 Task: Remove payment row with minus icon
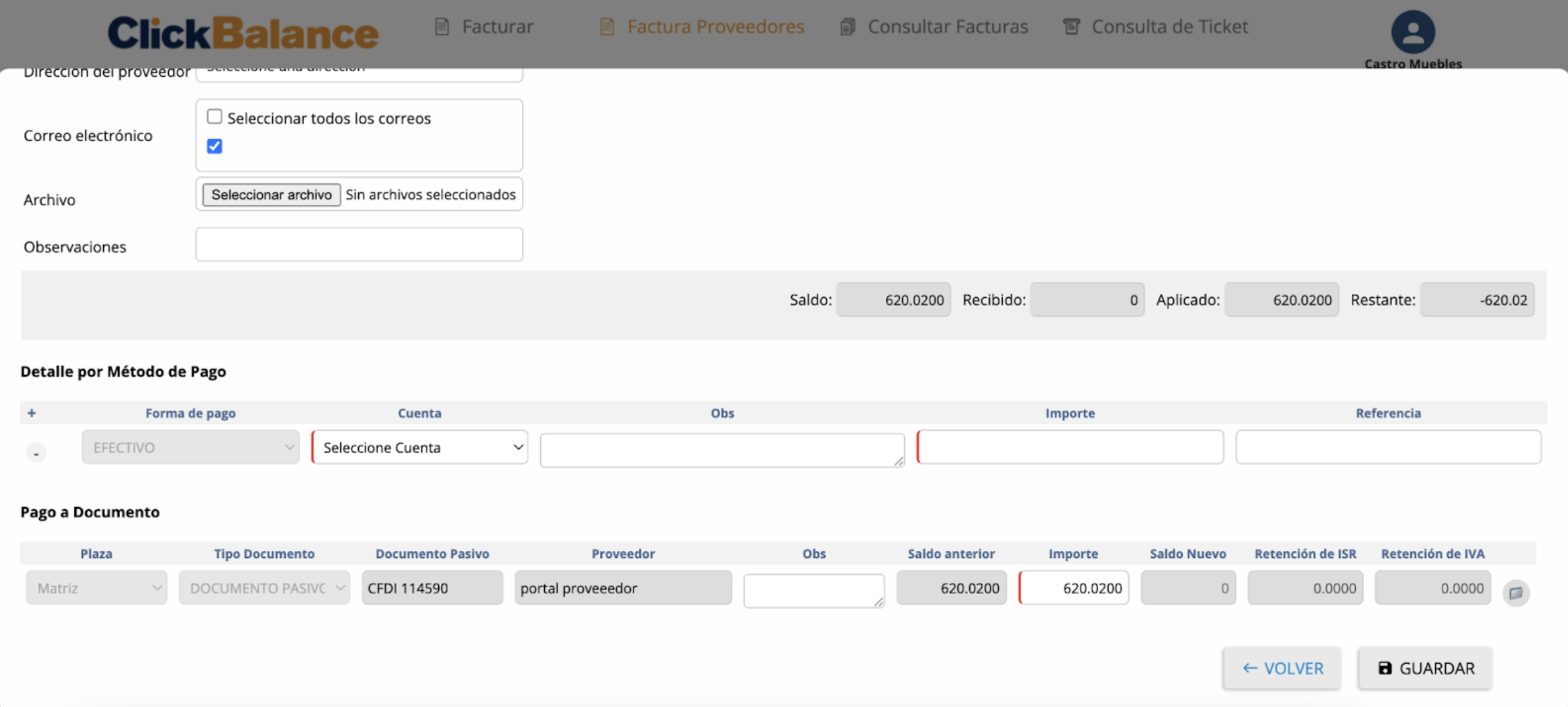(36, 453)
